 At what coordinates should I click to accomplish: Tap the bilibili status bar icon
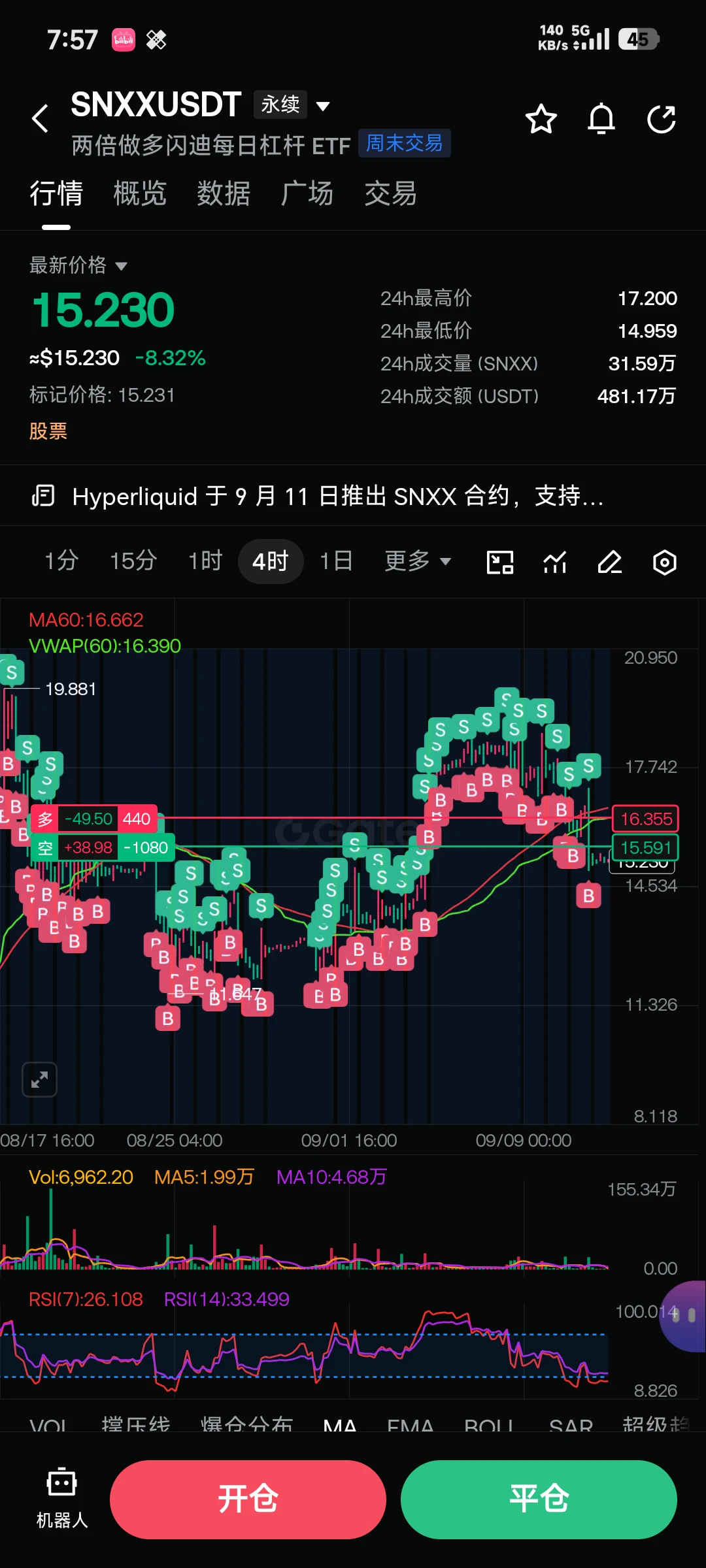click(x=124, y=40)
